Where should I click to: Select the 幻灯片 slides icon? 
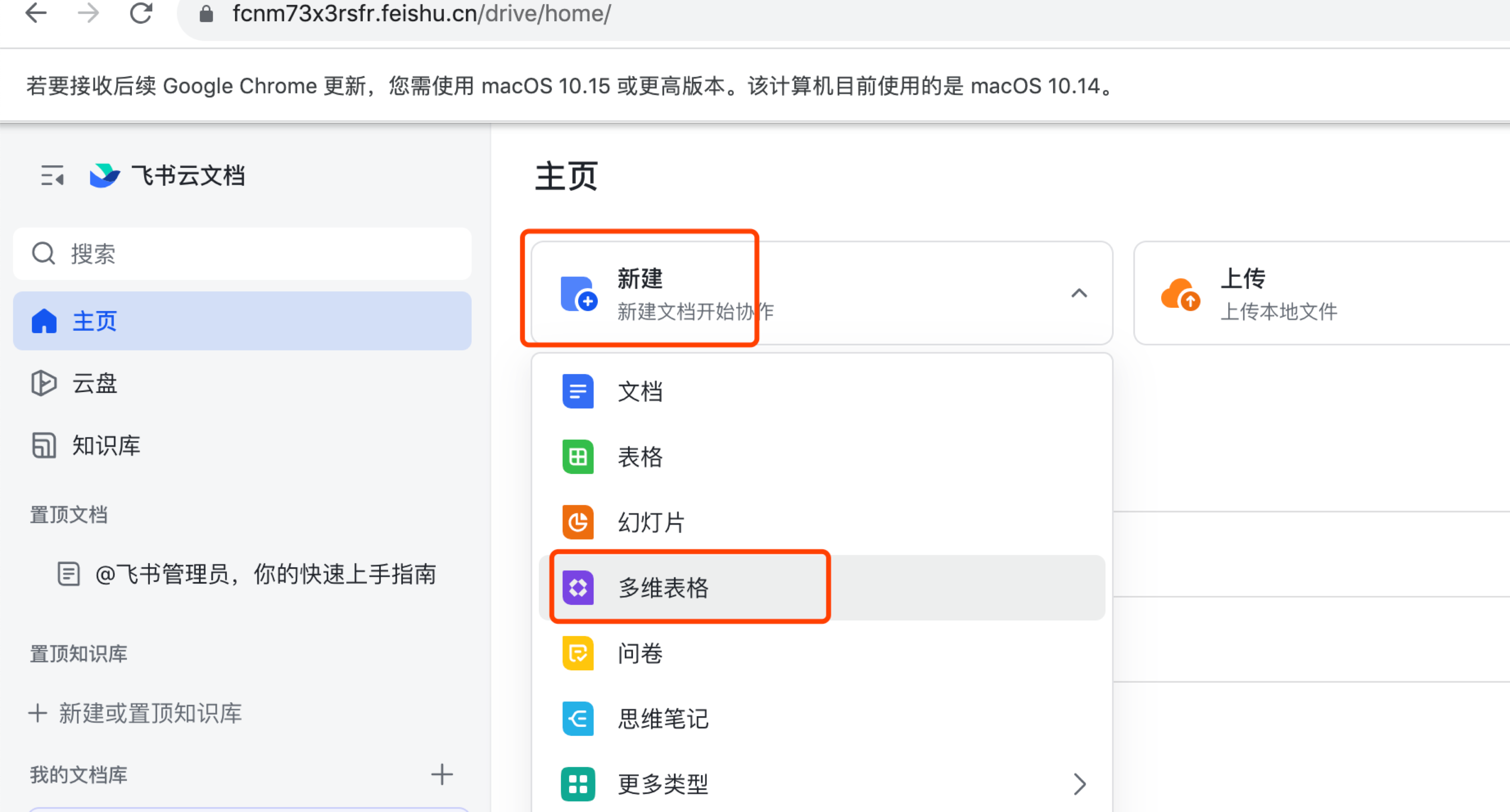coord(578,522)
